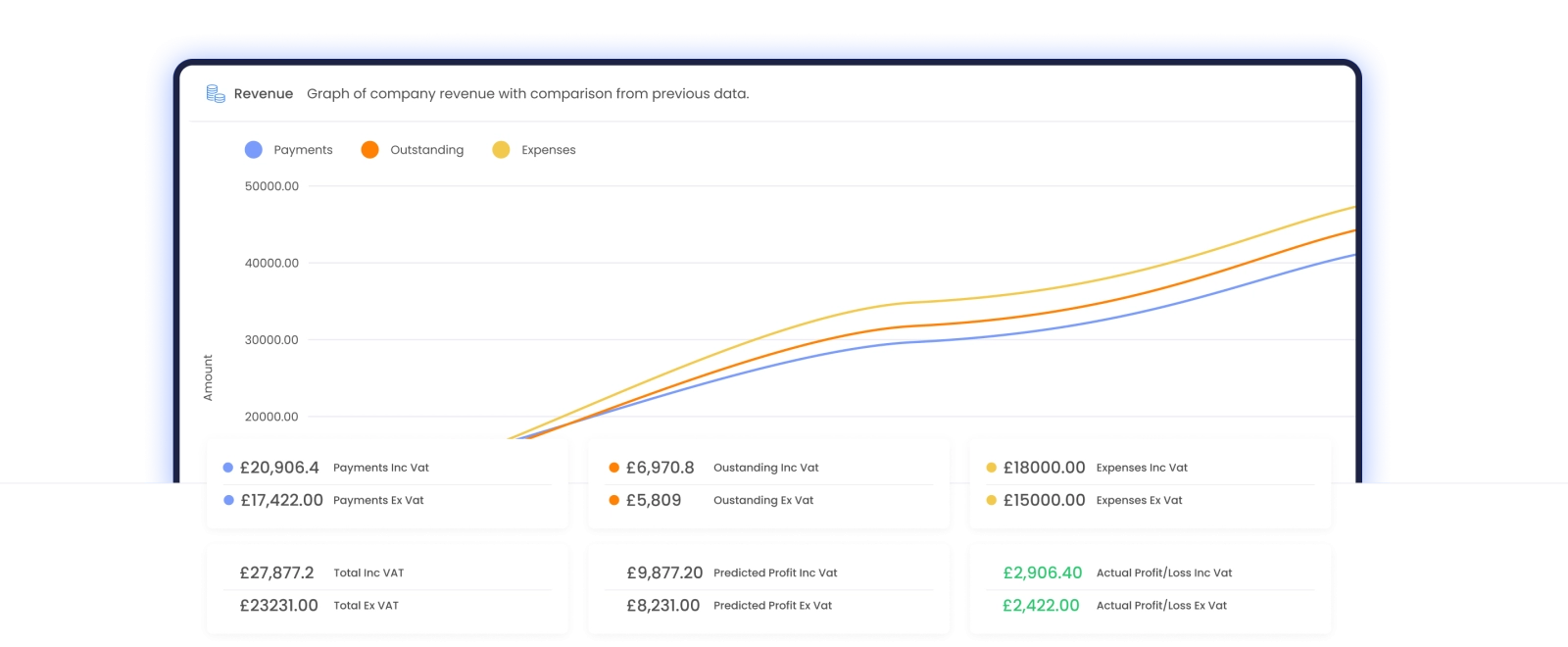Screen dimensions: 1568x647
Task: Click the Total Ex VAT label
Action: 367,605
